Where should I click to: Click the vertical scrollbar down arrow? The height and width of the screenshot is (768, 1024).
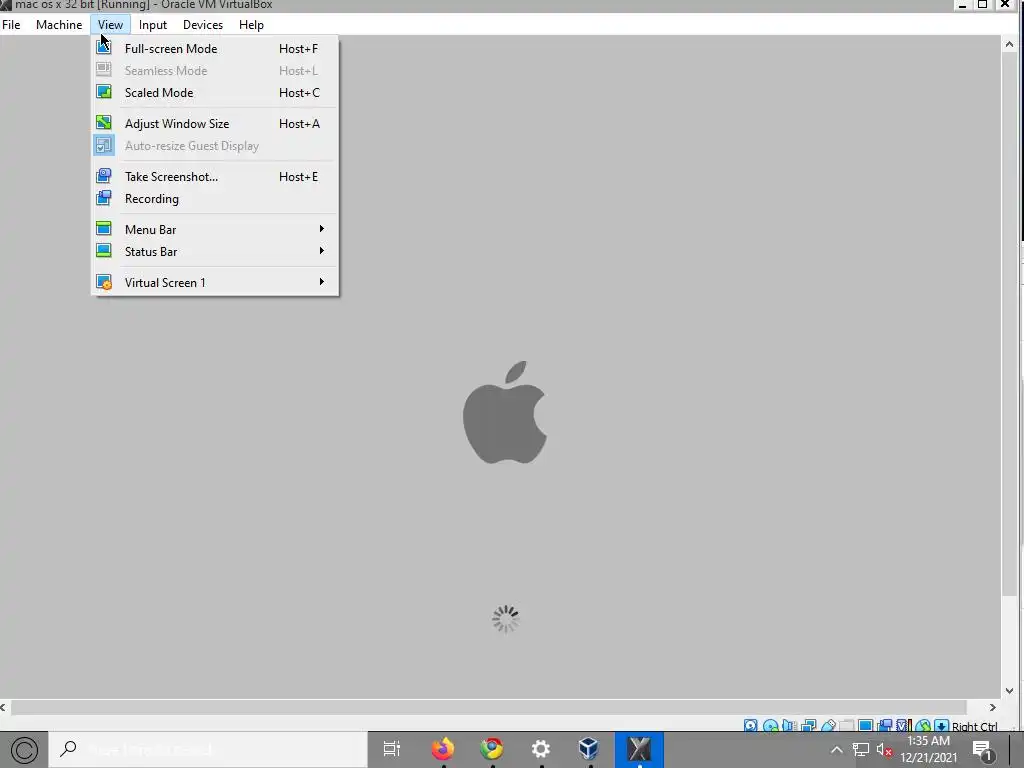click(x=1009, y=690)
